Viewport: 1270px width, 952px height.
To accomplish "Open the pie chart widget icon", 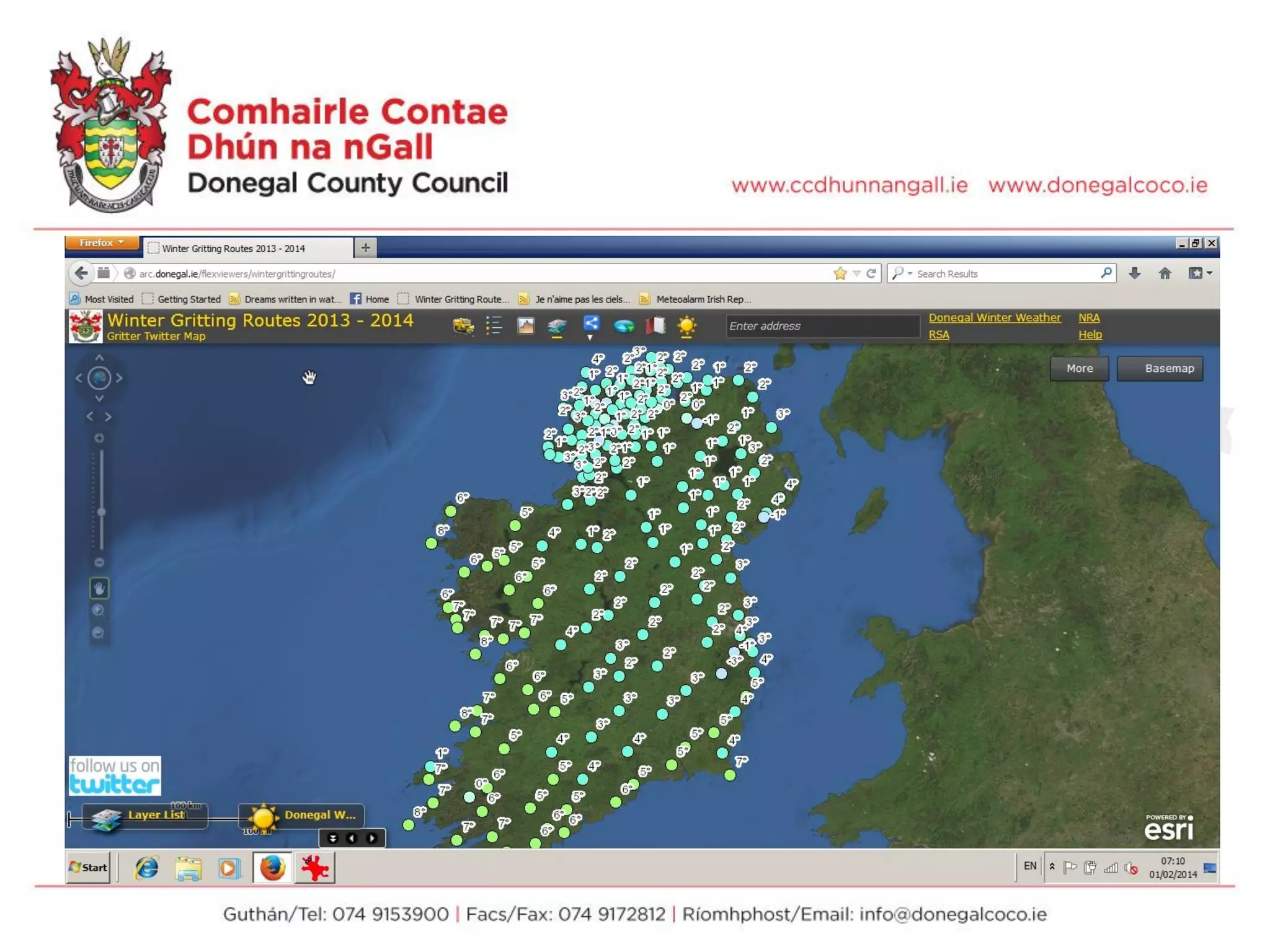I will point(623,326).
